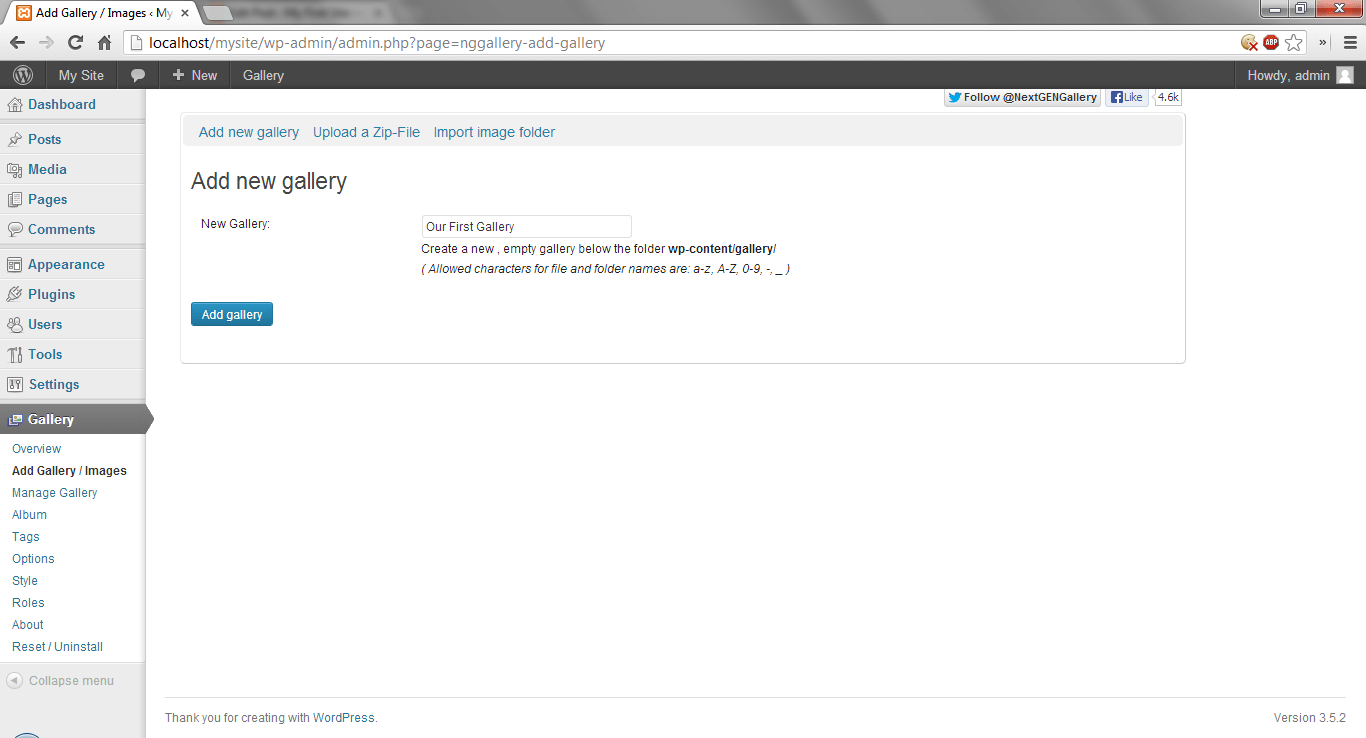Click the admin user avatar icon
The width and height of the screenshot is (1366, 738).
[1345, 75]
